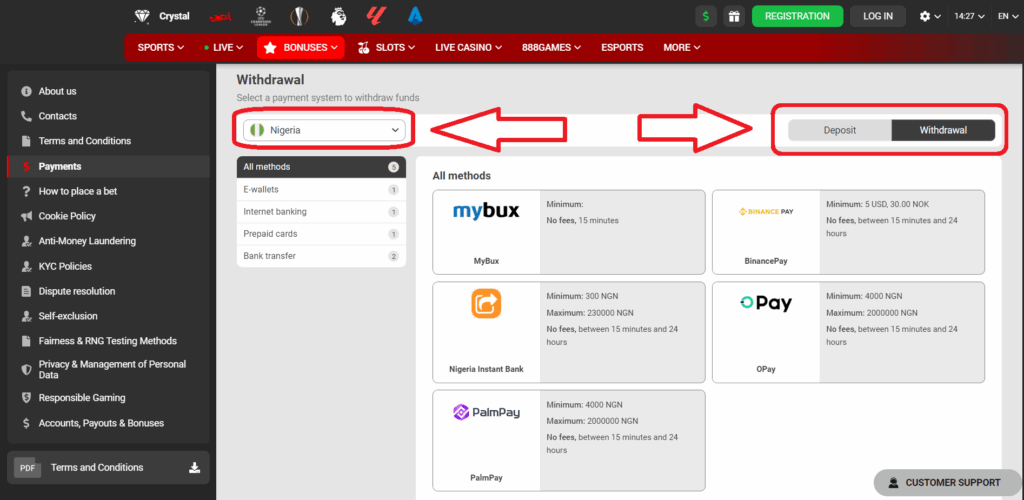1024x500 pixels.
Task: Select the Withdrawal toggle
Action: click(x=943, y=130)
